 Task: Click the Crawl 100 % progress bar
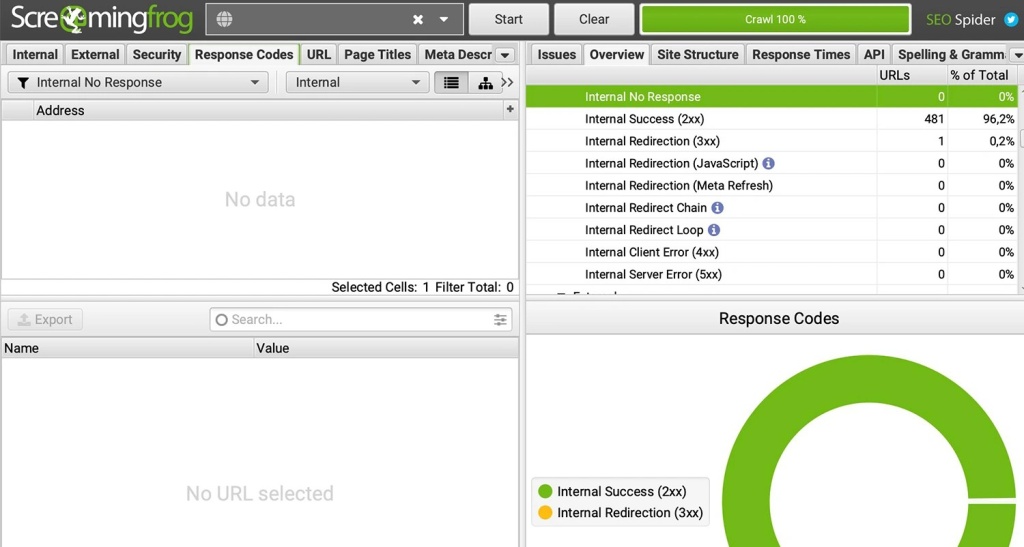(775, 20)
